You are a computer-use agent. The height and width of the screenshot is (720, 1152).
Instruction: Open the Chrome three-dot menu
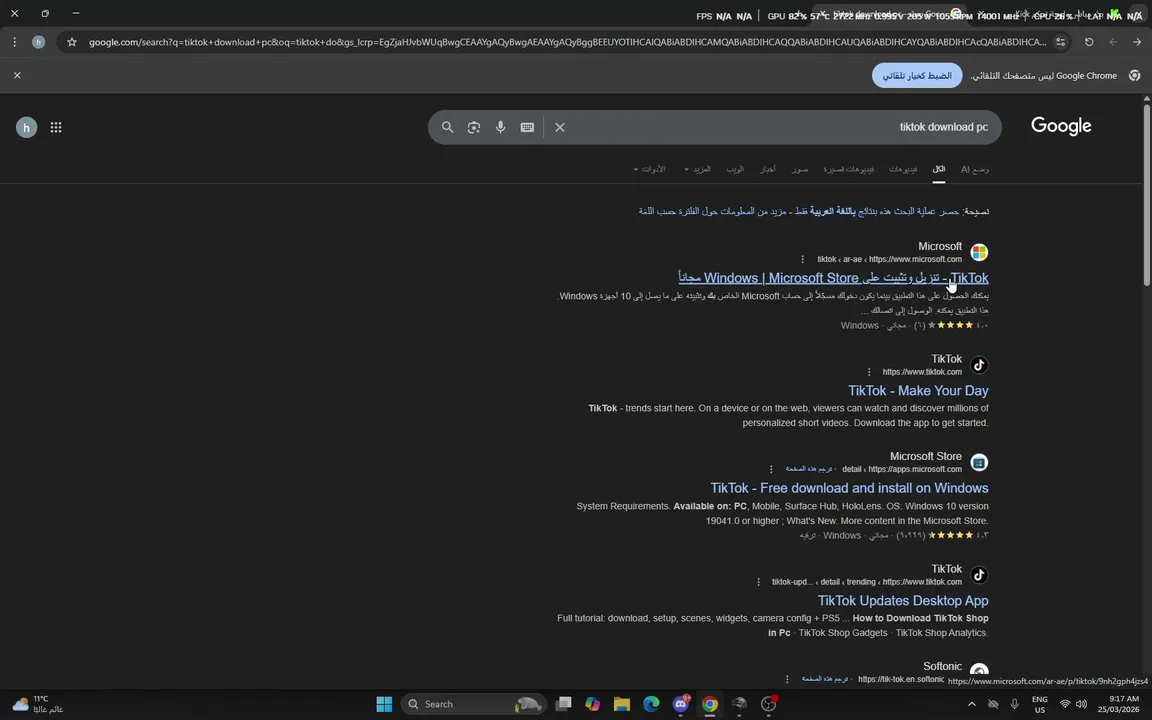pos(14,43)
